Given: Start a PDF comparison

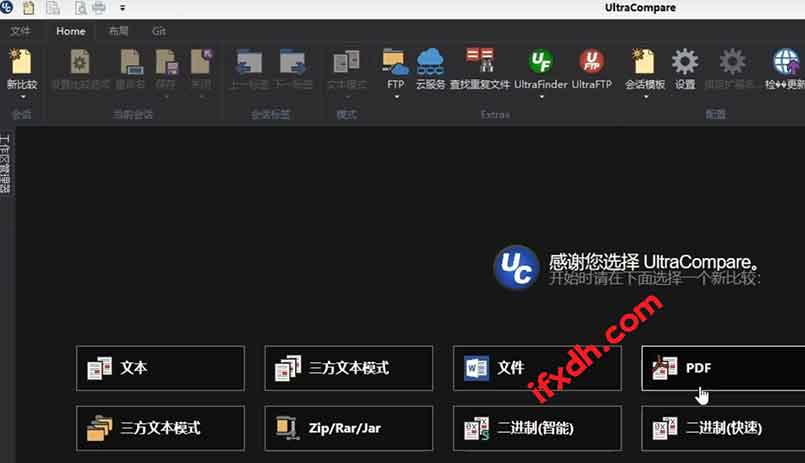Looking at the screenshot, I should tap(723, 368).
